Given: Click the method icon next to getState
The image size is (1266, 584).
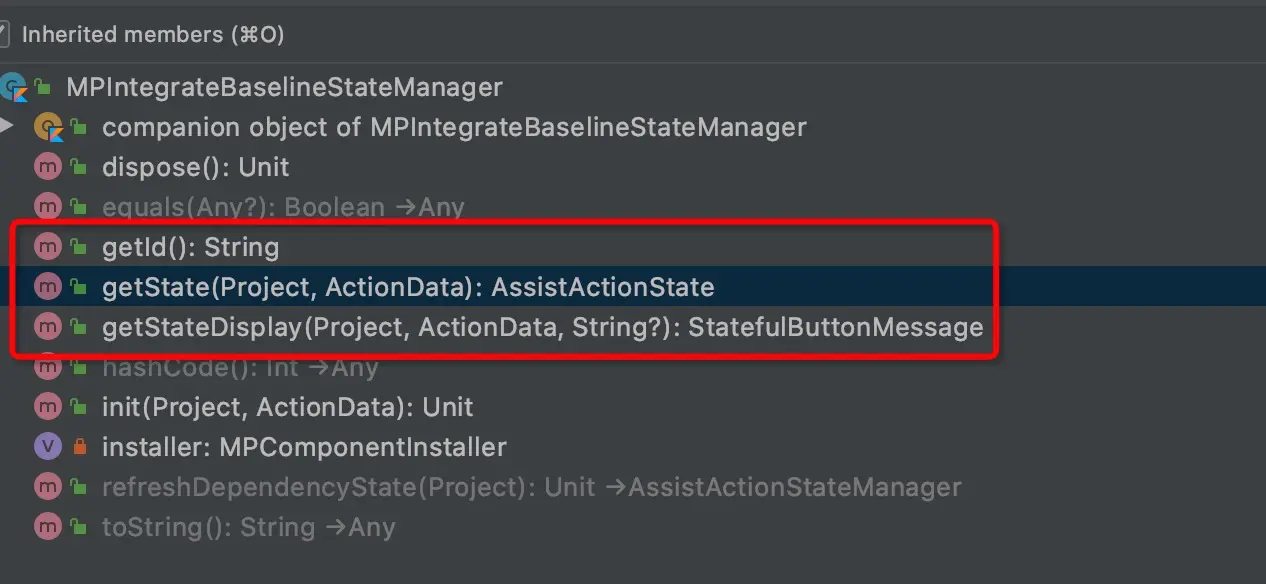Looking at the screenshot, I should point(48,287).
